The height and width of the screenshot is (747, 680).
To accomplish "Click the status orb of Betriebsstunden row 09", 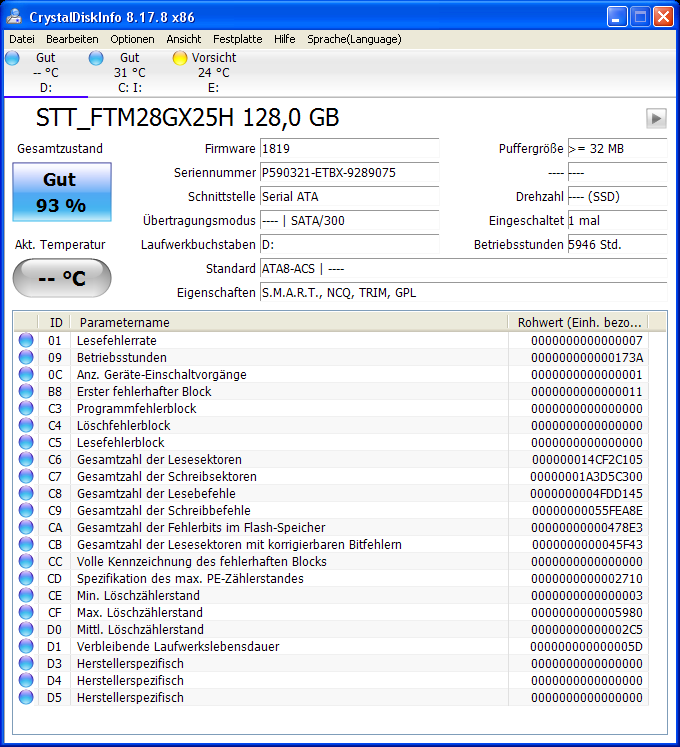I will (x=26, y=357).
